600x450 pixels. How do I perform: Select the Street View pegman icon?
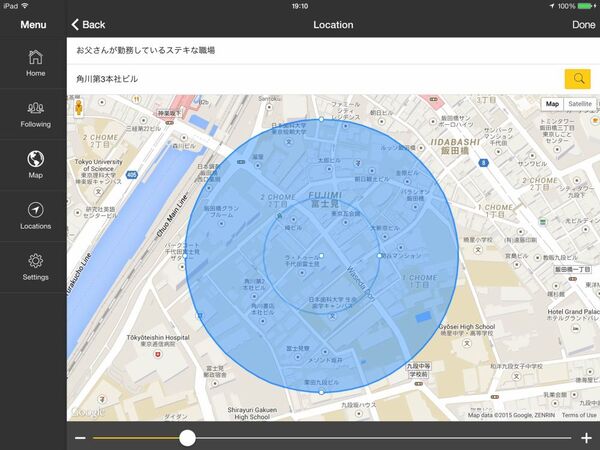tap(79, 108)
